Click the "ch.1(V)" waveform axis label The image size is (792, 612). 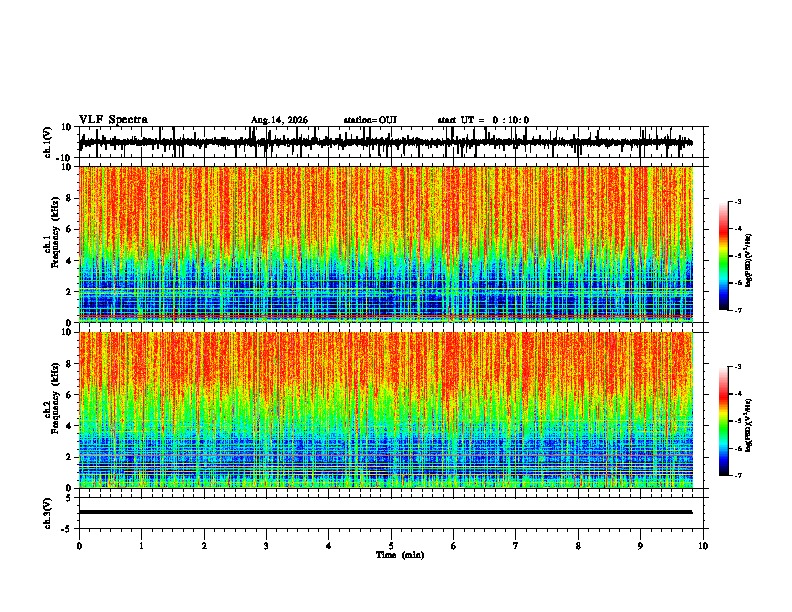click(x=48, y=142)
